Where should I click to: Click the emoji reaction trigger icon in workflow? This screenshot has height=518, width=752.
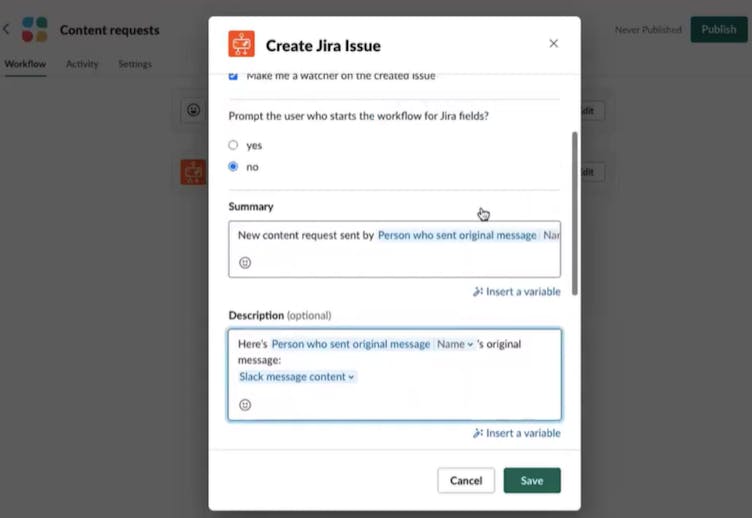tap(193, 110)
